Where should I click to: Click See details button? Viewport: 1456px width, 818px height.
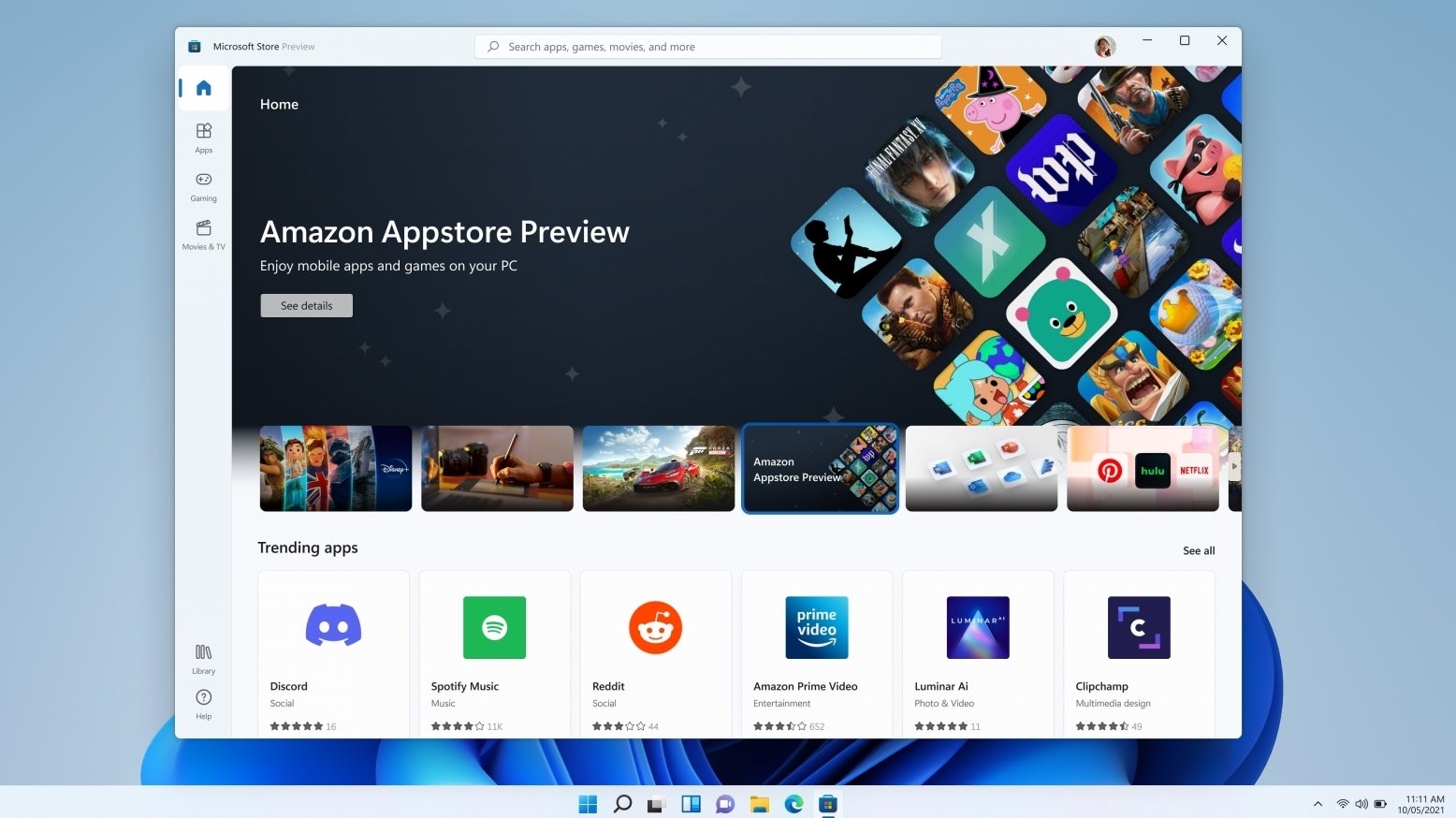(x=306, y=306)
